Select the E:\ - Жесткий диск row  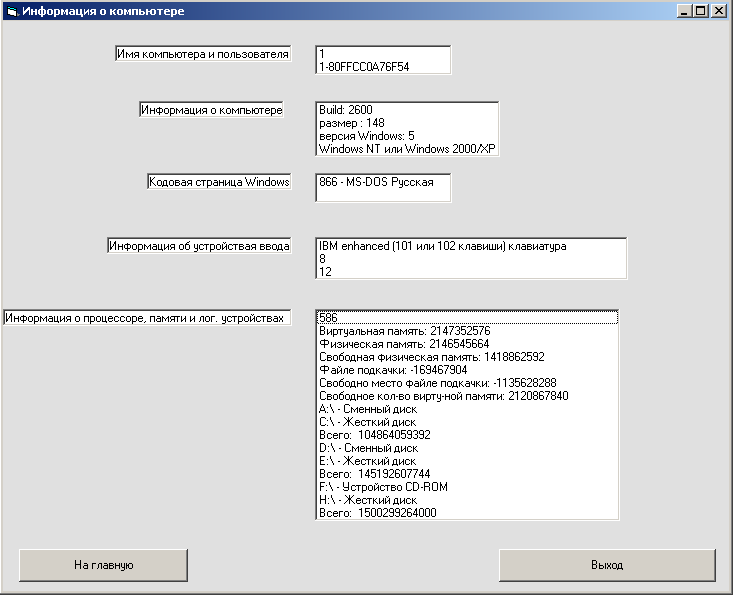(x=467, y=461)
